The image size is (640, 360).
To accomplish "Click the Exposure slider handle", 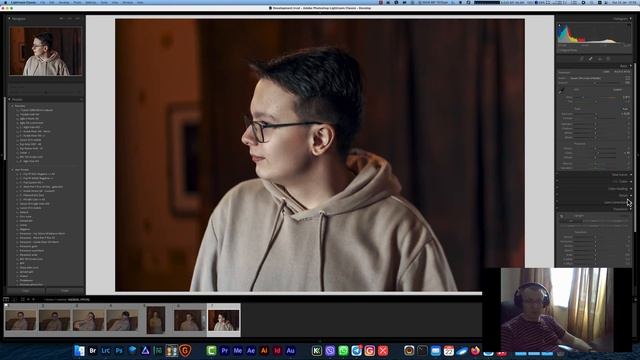I will (596, 114).
